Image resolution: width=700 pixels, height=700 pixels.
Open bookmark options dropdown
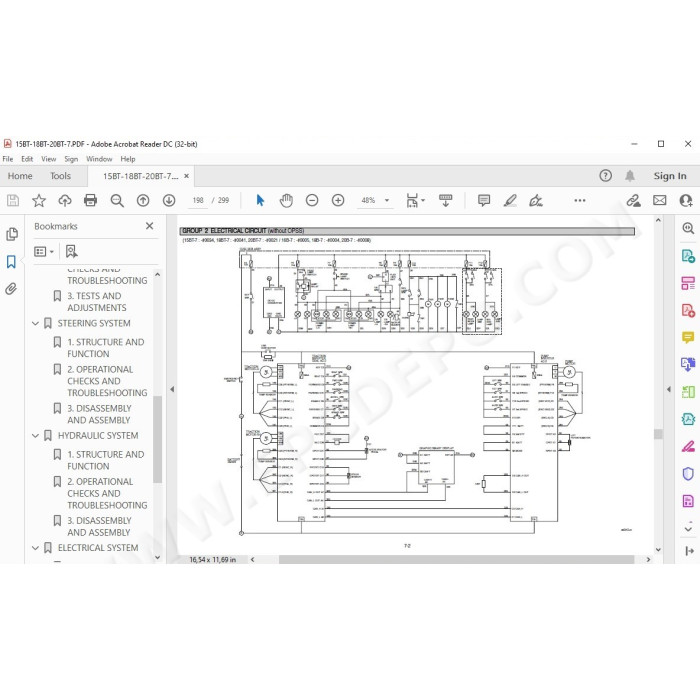(44, 252)
